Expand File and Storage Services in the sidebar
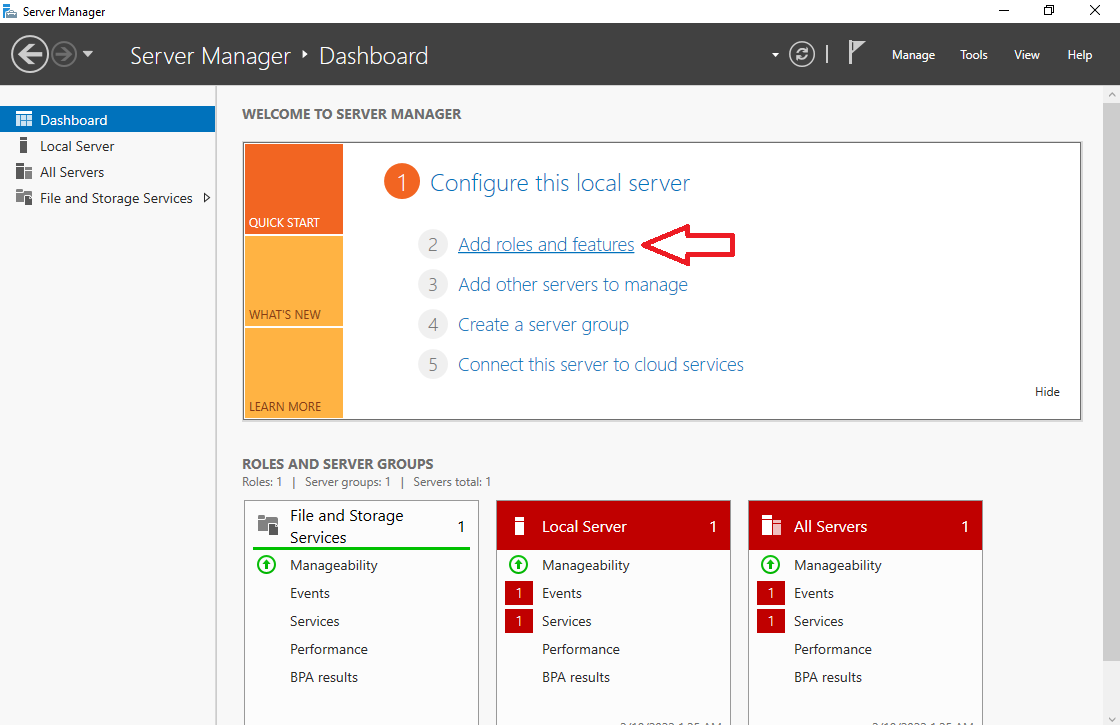Image resolution: width=1120 pixels, height=725 pixels. click(208, 198)
